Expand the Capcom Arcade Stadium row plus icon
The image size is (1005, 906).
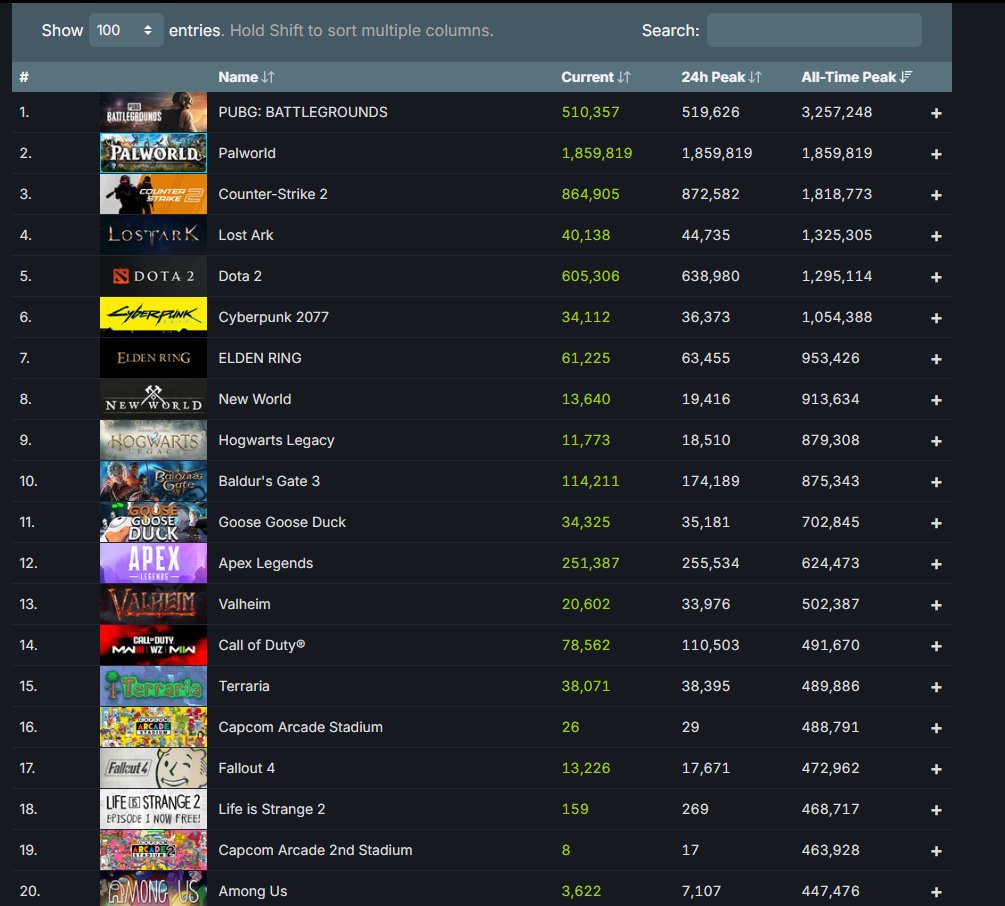(x=936, y=728)
